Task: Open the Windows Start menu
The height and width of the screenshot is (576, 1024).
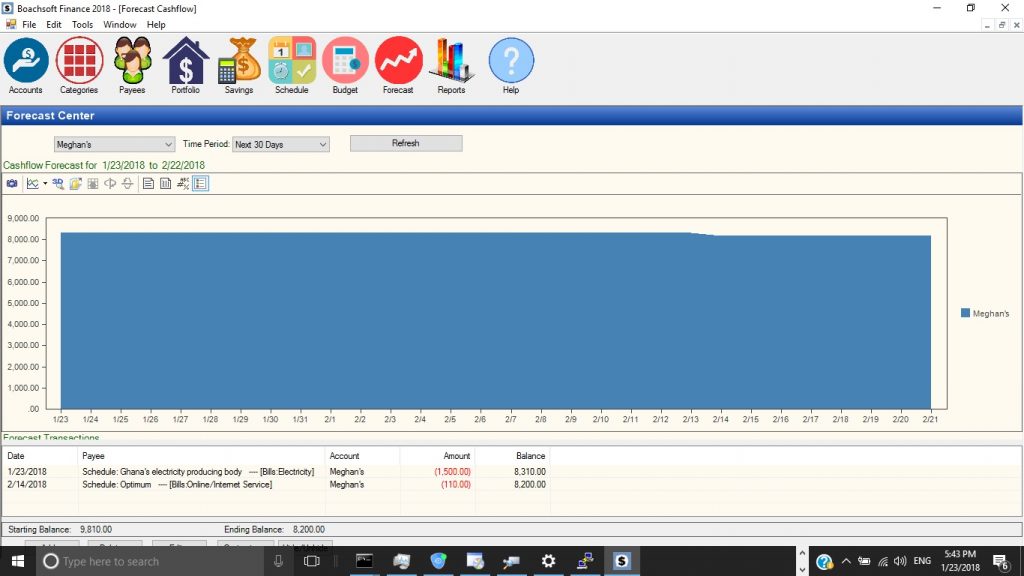Action: 18,561
